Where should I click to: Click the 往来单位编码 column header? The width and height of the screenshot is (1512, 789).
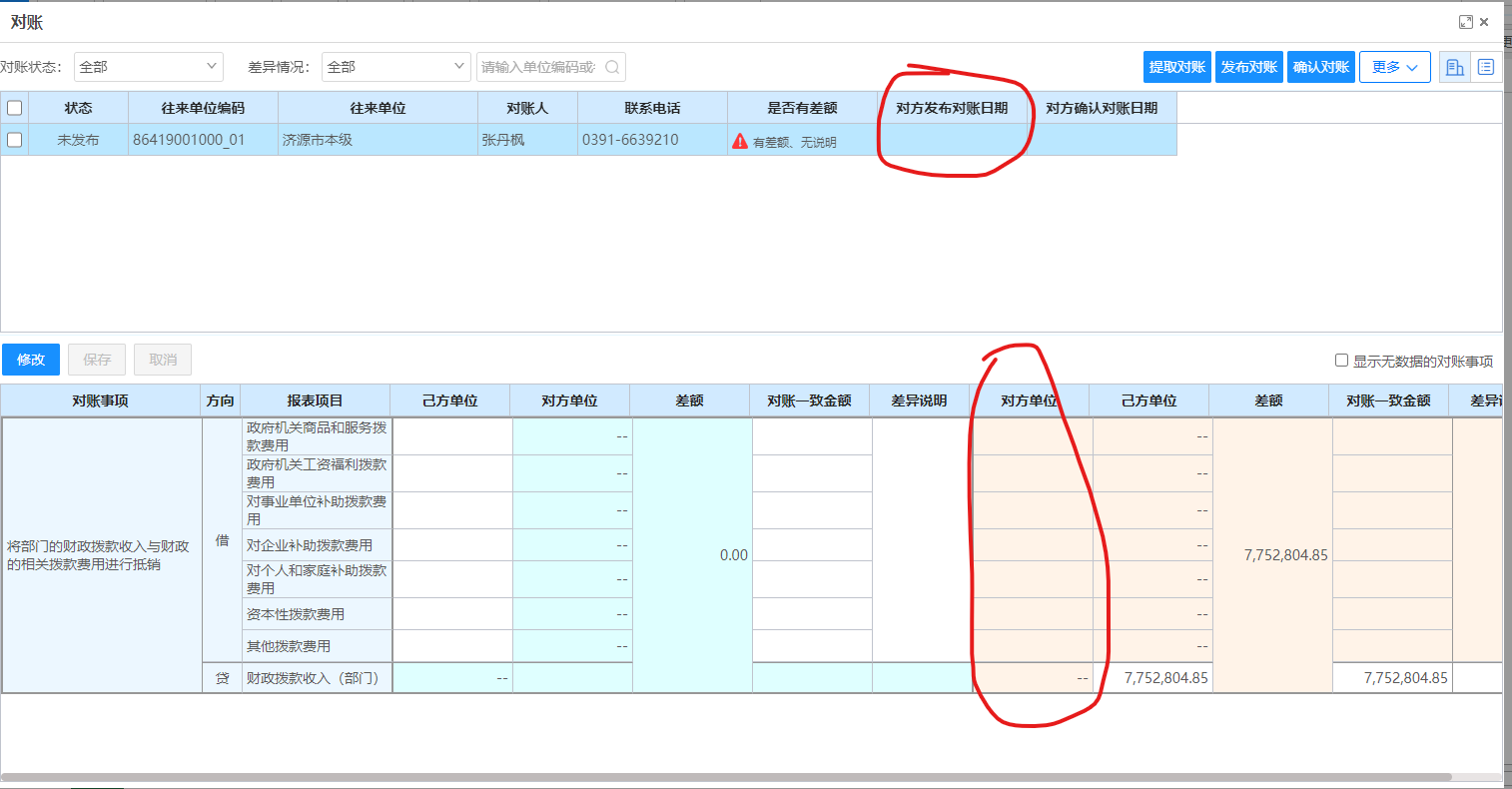pyautogui.click(x=204, y=108)
